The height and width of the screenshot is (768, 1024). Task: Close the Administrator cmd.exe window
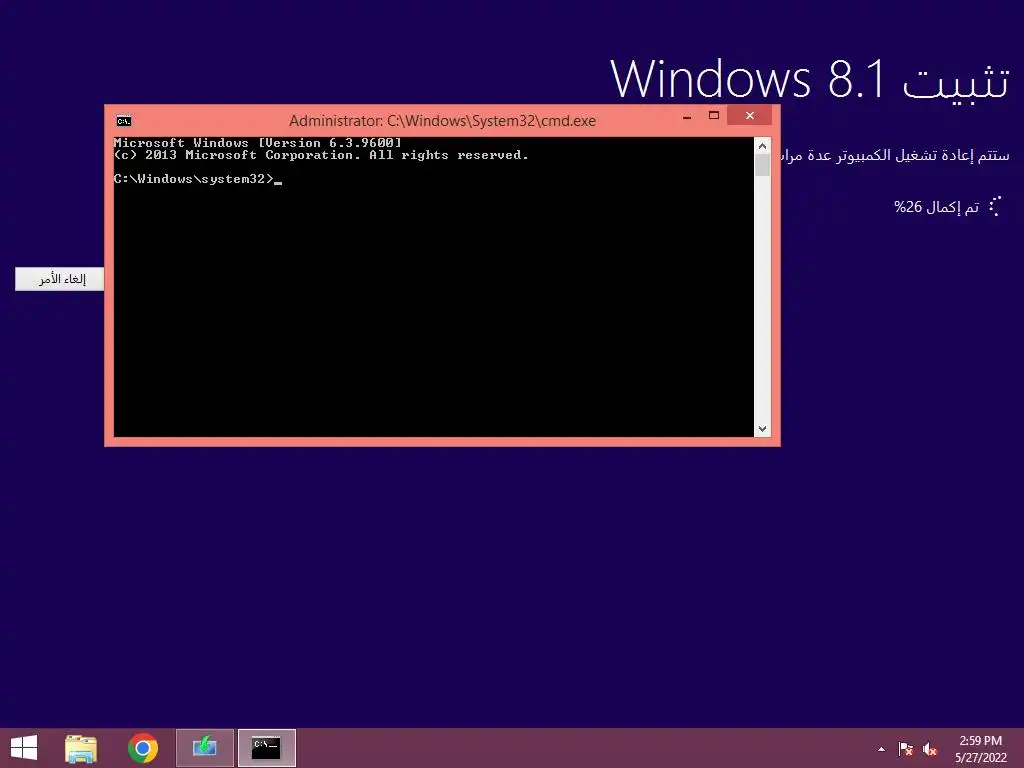pyautogui.click(x=750, y=116)
